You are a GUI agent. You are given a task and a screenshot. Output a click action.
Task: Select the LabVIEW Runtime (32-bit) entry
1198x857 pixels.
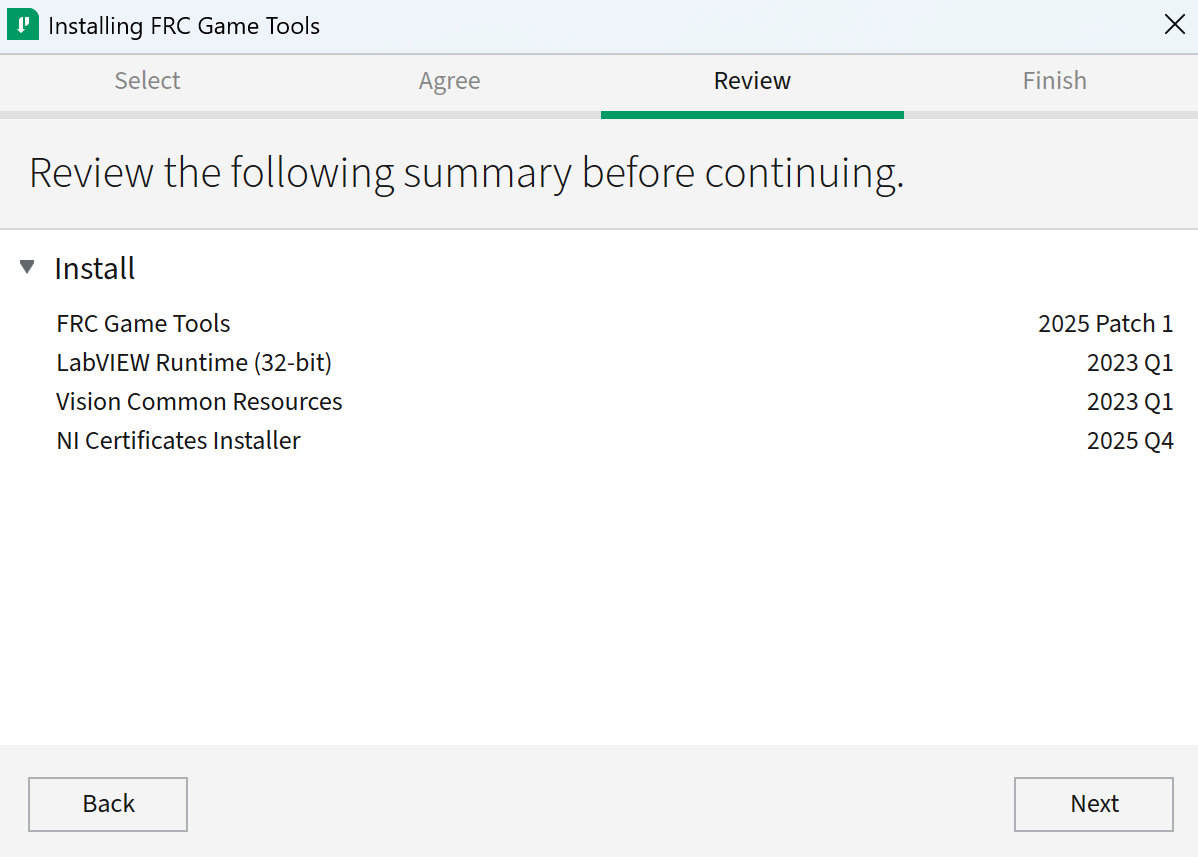(194, 362)
